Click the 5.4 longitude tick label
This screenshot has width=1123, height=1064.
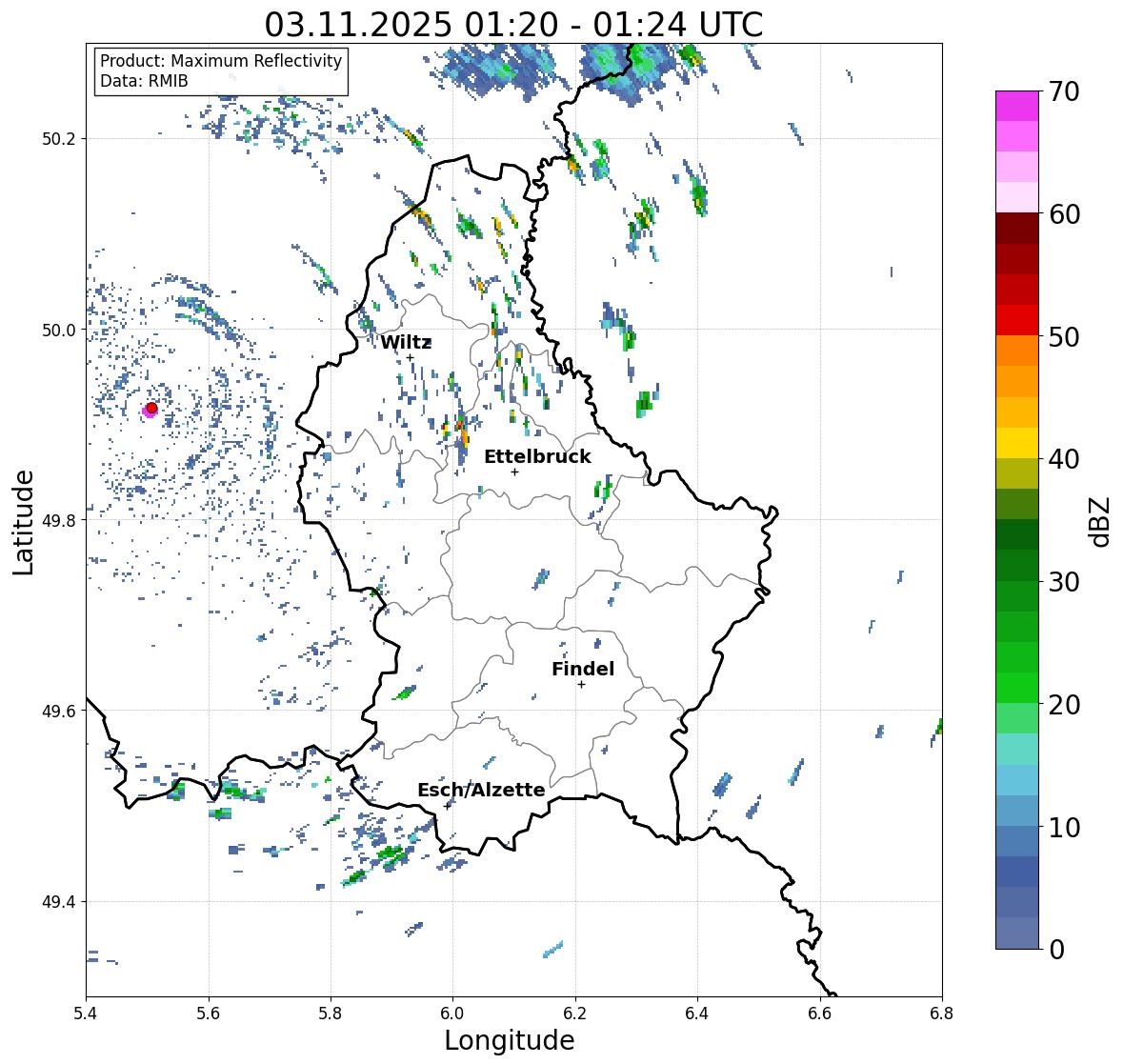[x=86, y=1014]
